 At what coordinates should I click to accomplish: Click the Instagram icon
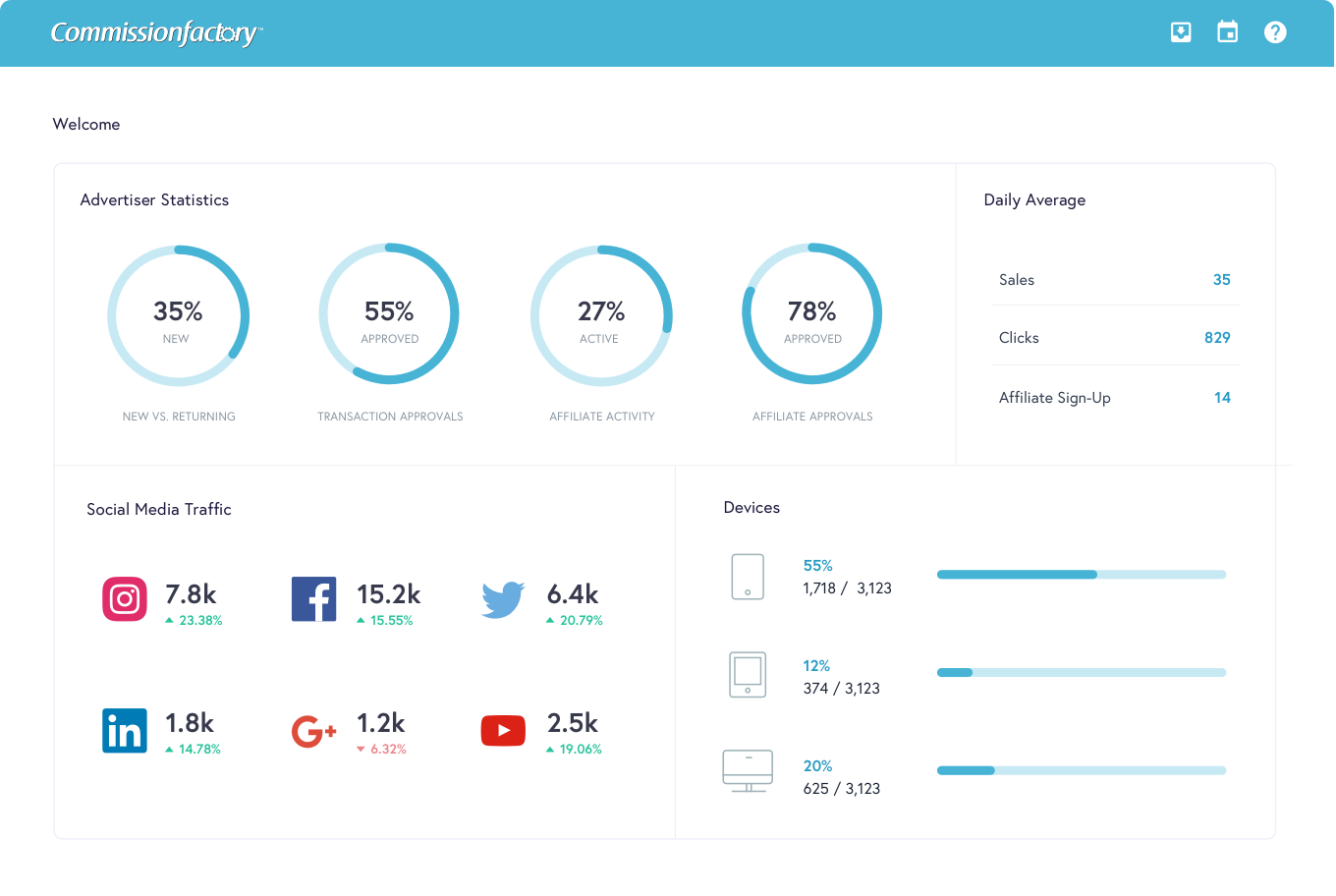[125, 599]
